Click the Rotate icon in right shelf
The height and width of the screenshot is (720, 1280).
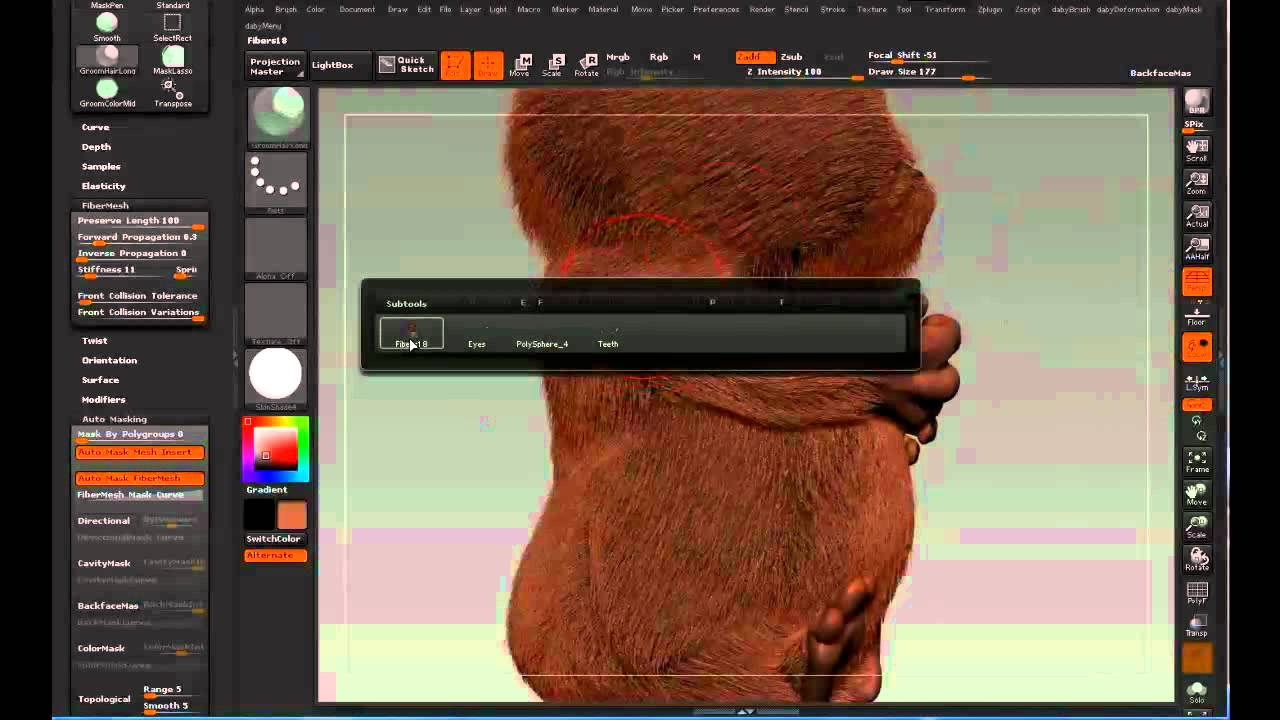coord(1197,559)
